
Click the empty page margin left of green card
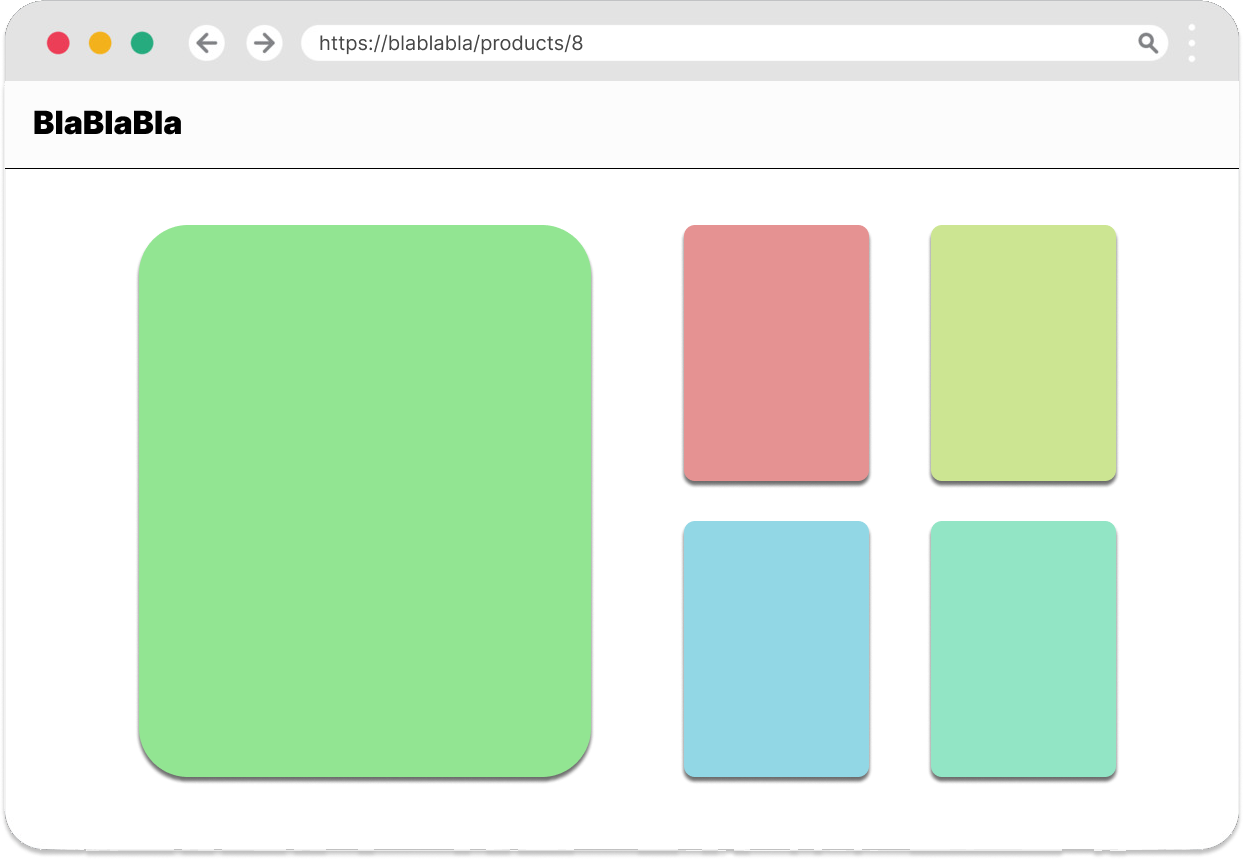[x=70, y=500]
